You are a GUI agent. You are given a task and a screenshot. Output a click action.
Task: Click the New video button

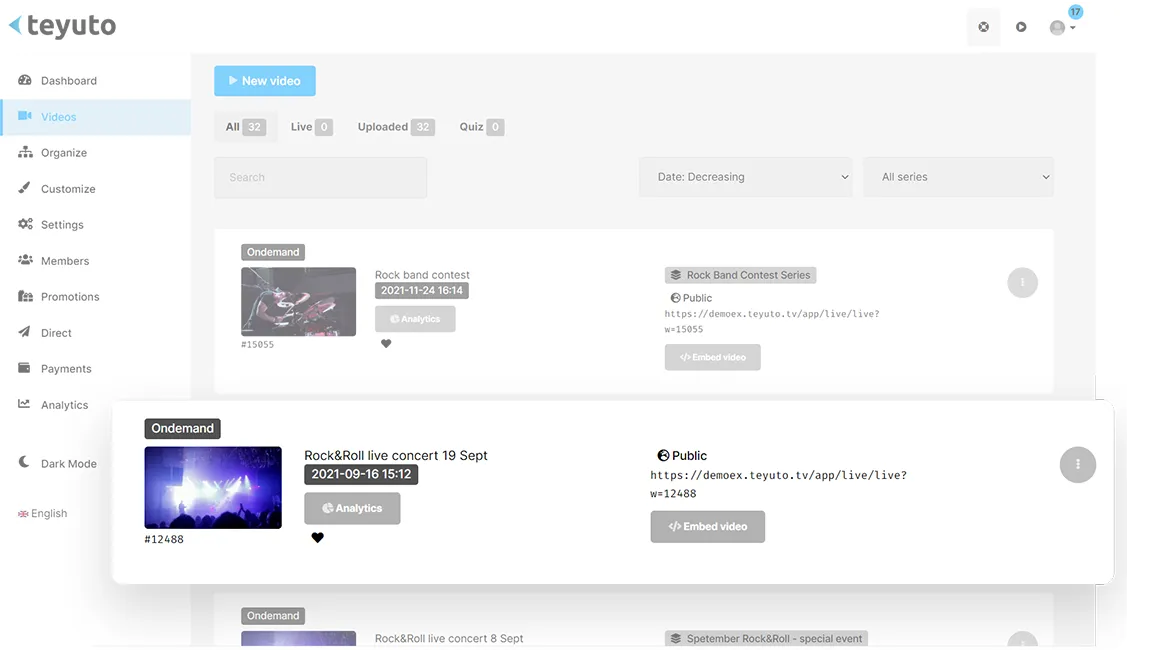coord(264,80)
